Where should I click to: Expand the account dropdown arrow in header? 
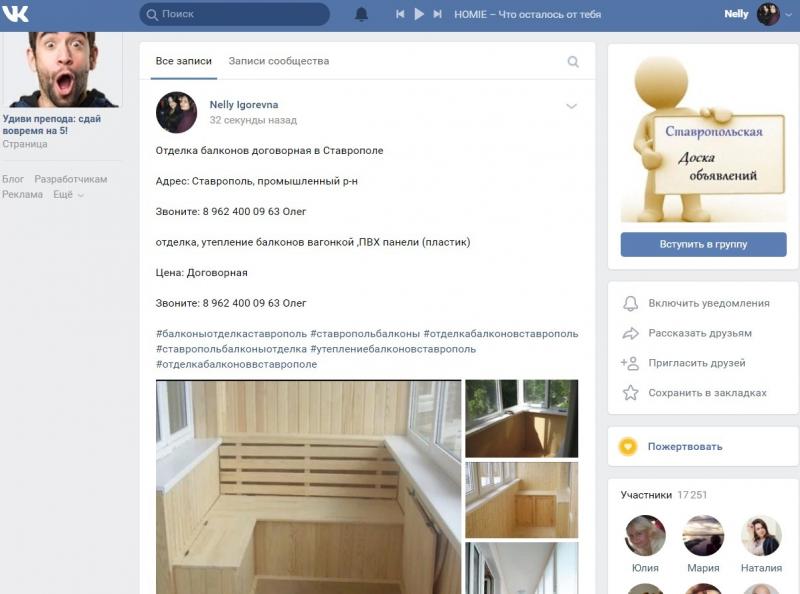[789, 15]
